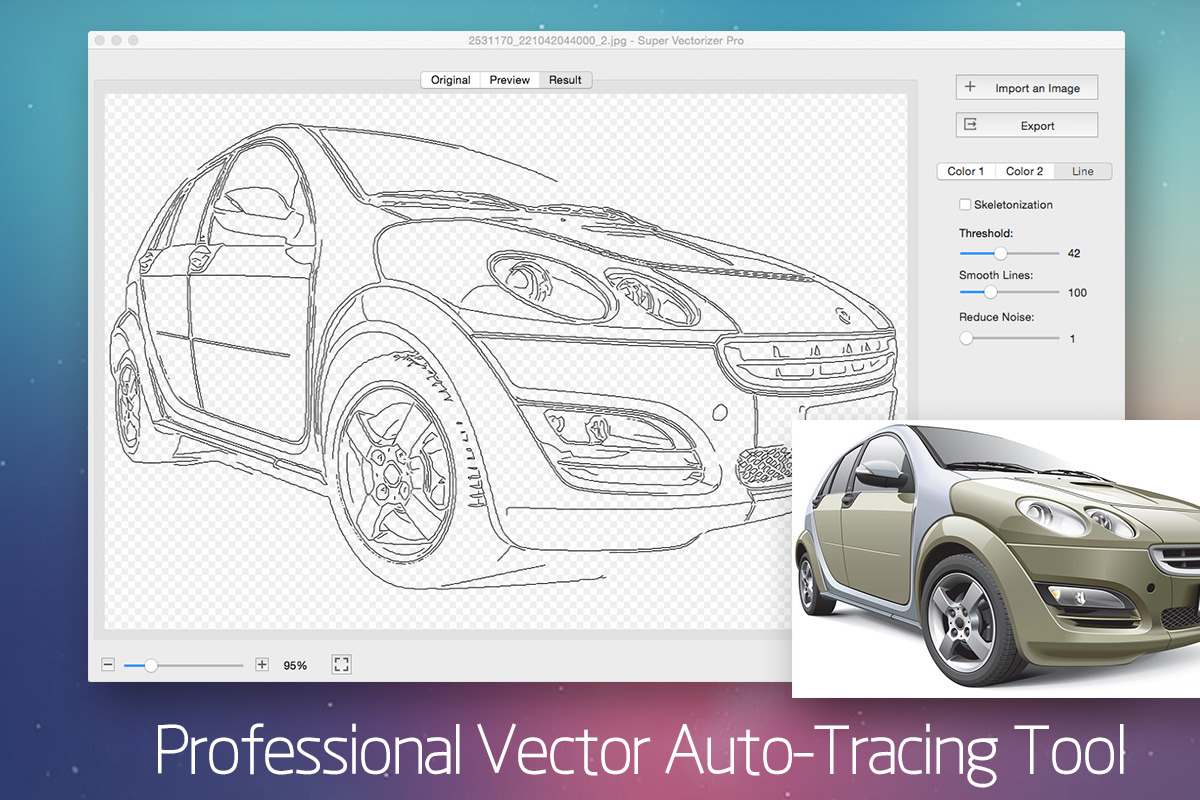Click the Smooth Lines value 100
The image size is (1200, 800).
click(x=1077, y=293)
